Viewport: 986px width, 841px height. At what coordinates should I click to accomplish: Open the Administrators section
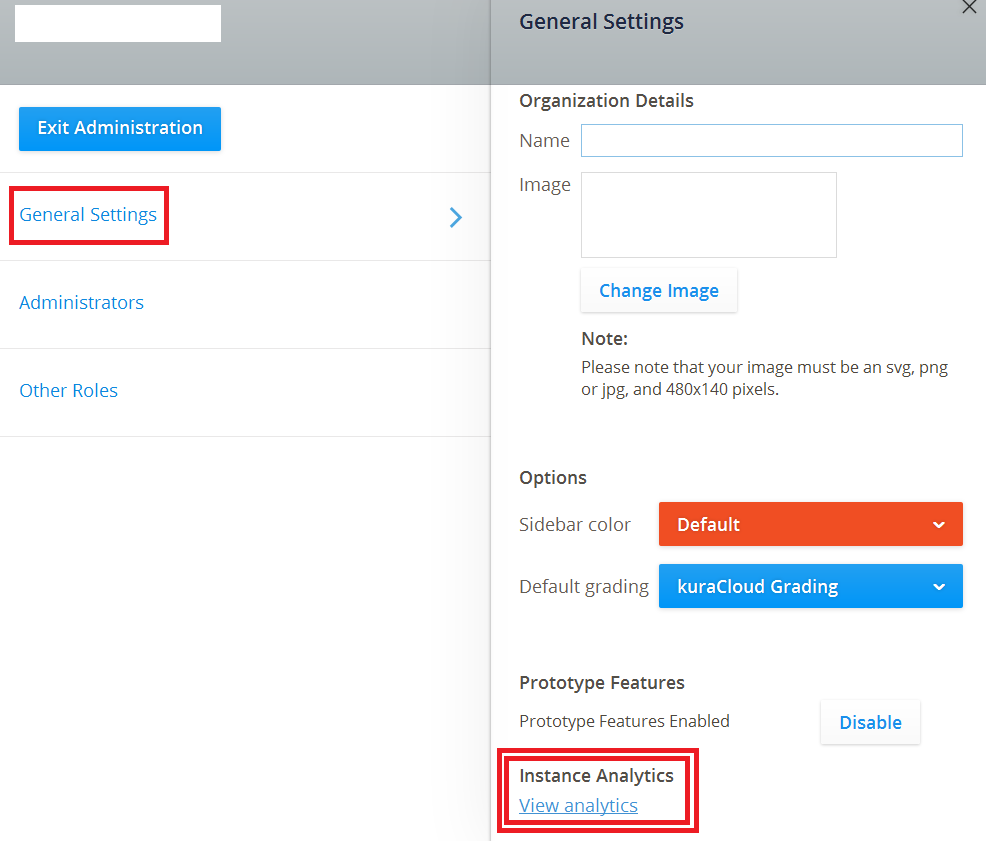click(82, 303)
